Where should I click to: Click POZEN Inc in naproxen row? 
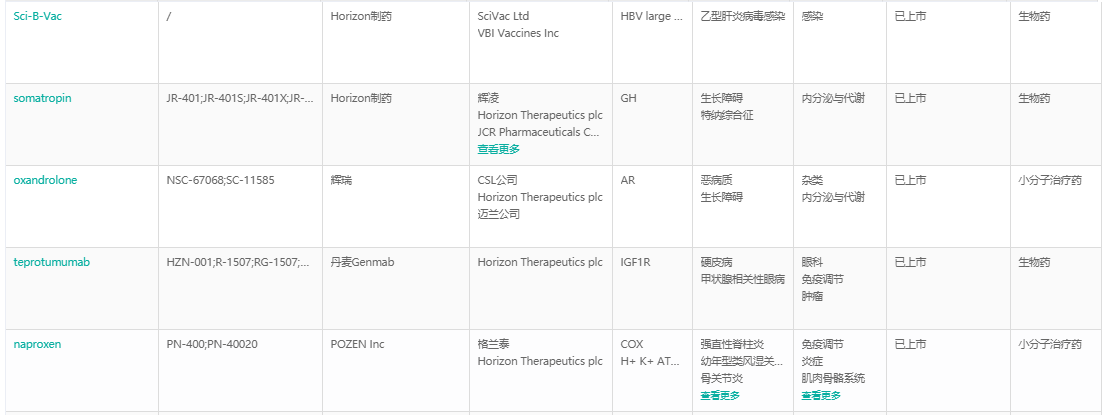tap(357, 344)
